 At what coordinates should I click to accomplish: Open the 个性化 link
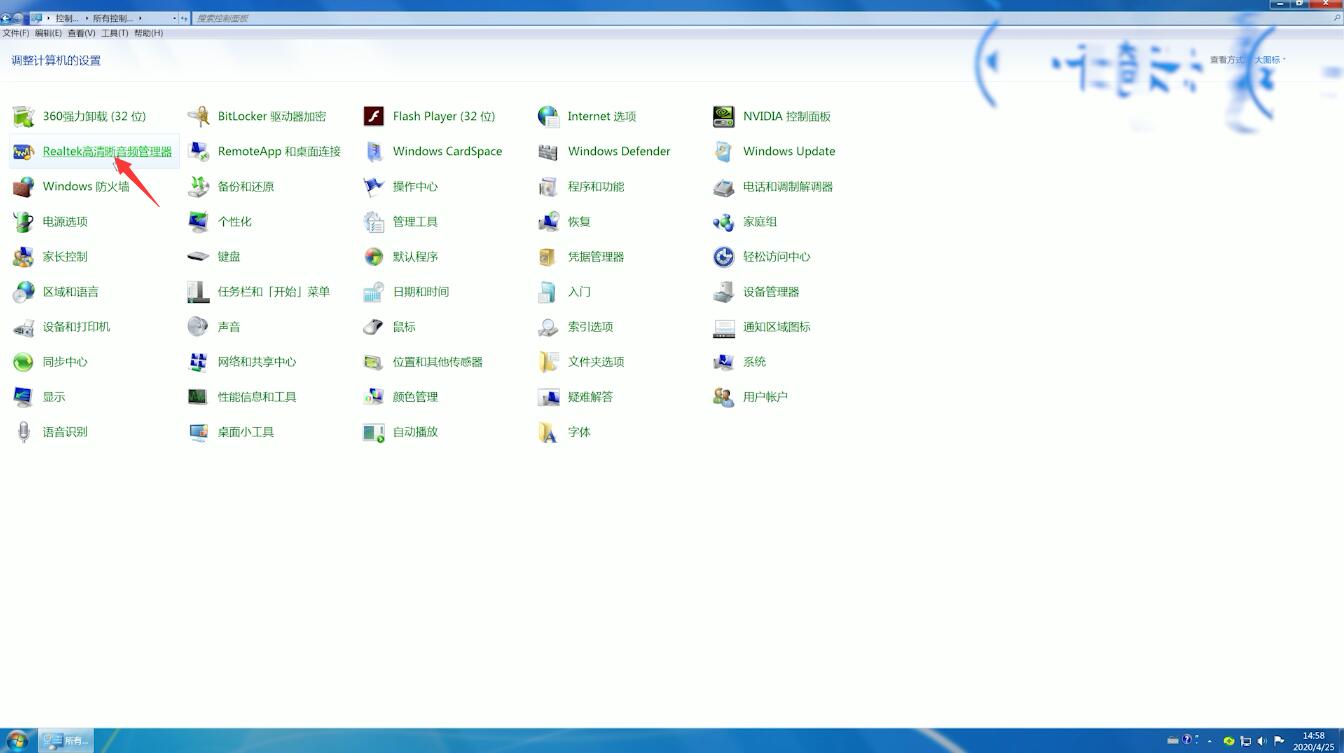click(235, 222)
